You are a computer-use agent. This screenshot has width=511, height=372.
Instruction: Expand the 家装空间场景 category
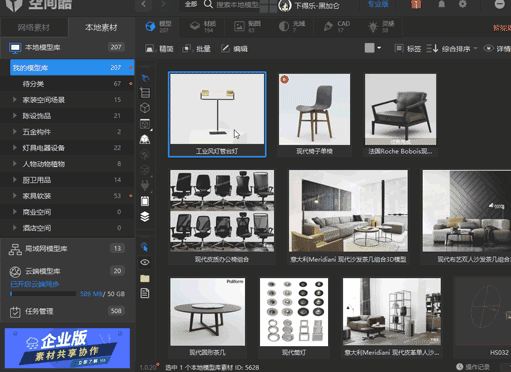click(15, 100)
